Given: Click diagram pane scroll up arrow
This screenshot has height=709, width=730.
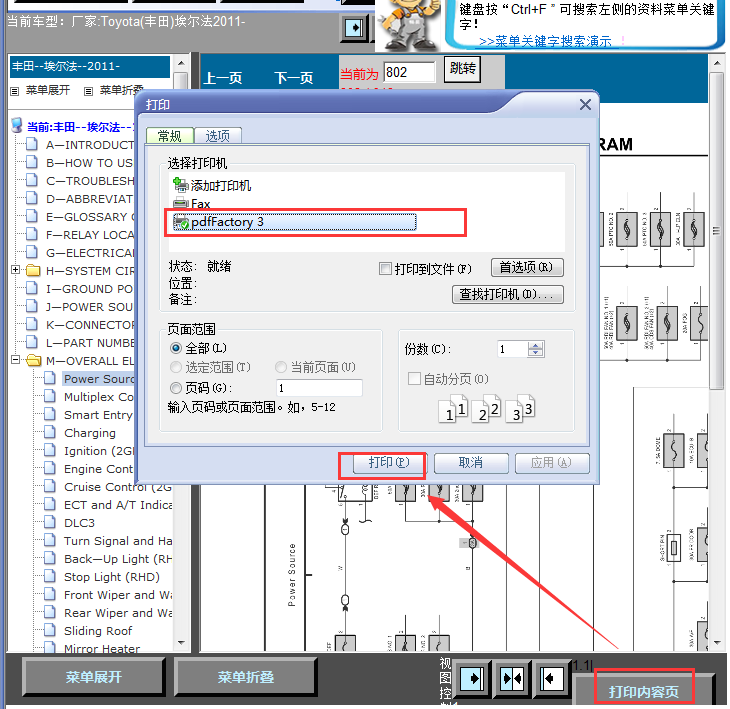Looking at the screenshot, I should [717, 63].
